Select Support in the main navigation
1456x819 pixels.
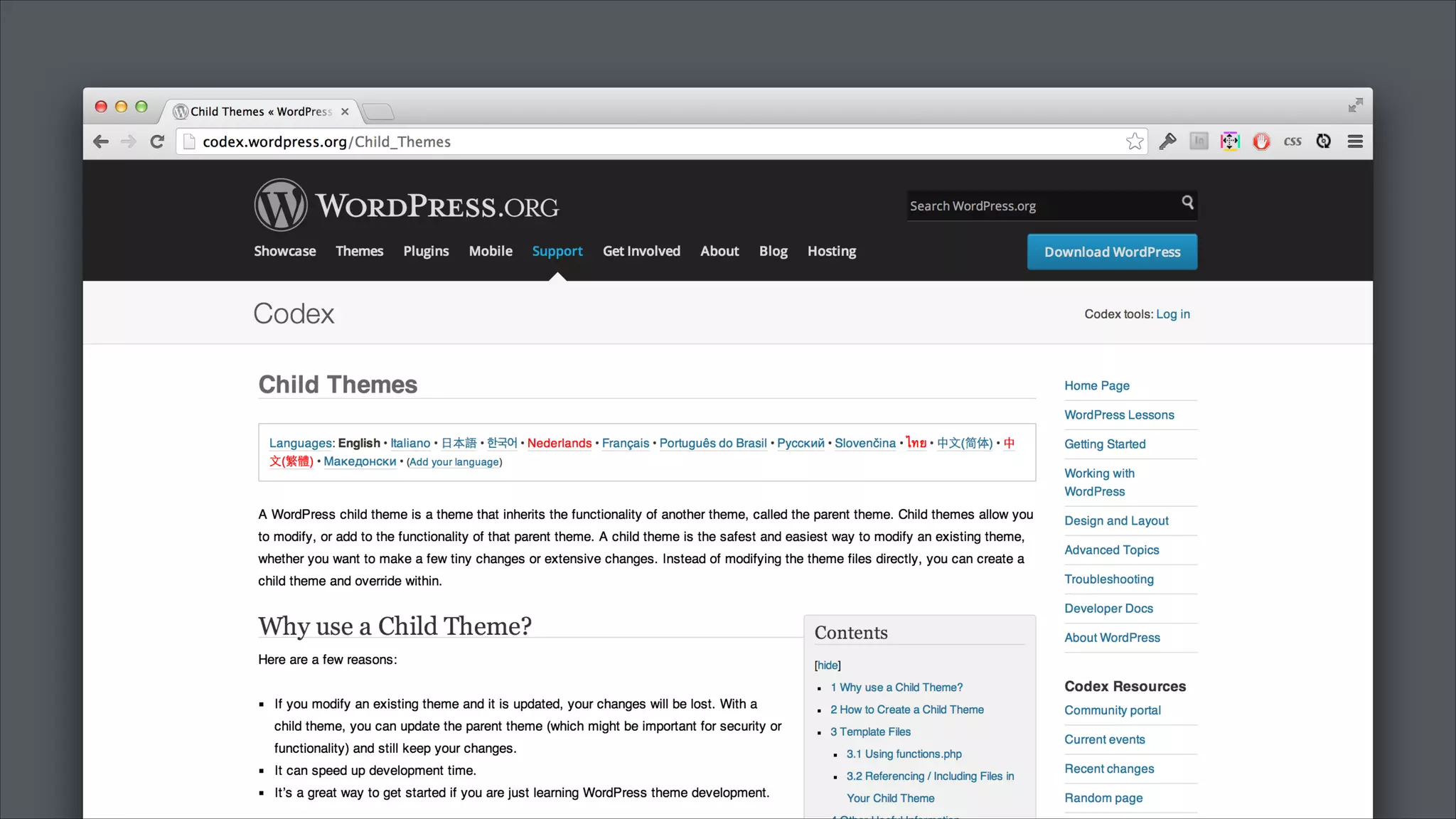[557, 251]
